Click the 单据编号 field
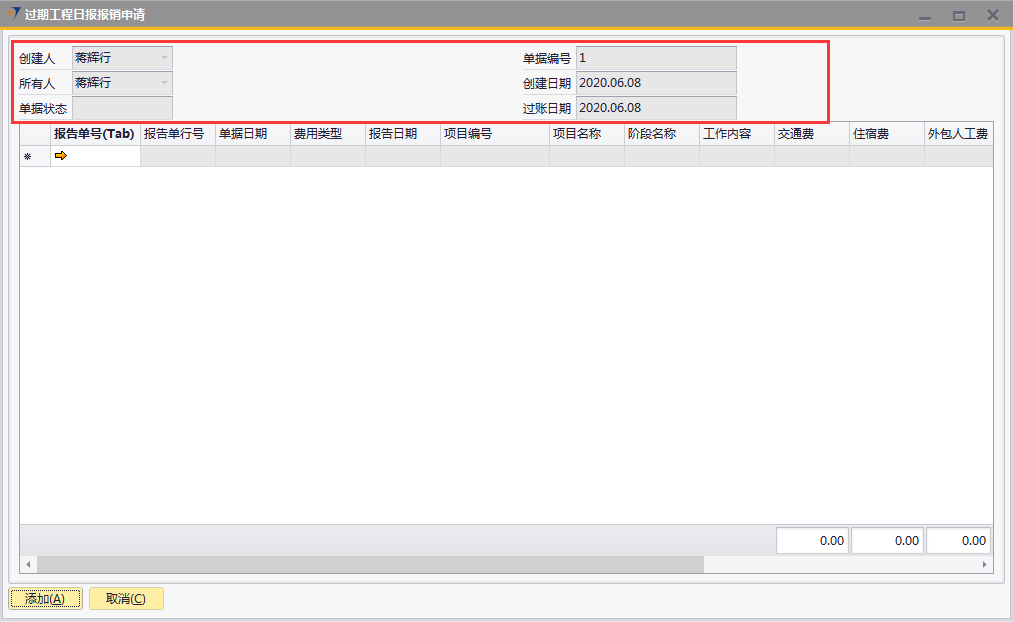 point(656,58)
